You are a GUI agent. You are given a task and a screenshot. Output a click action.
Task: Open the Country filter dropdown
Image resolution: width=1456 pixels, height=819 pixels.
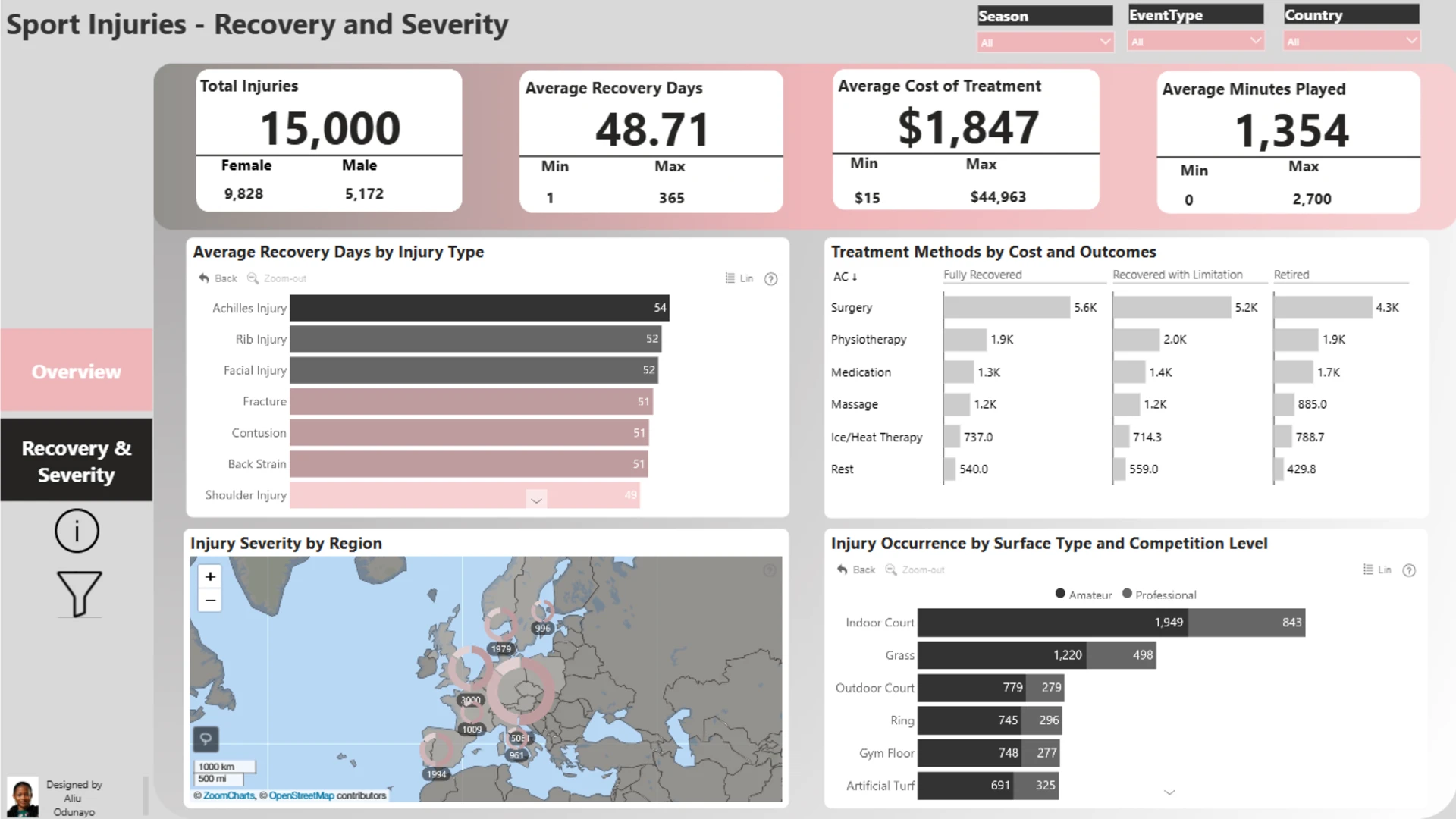(x=1351, y=42)
